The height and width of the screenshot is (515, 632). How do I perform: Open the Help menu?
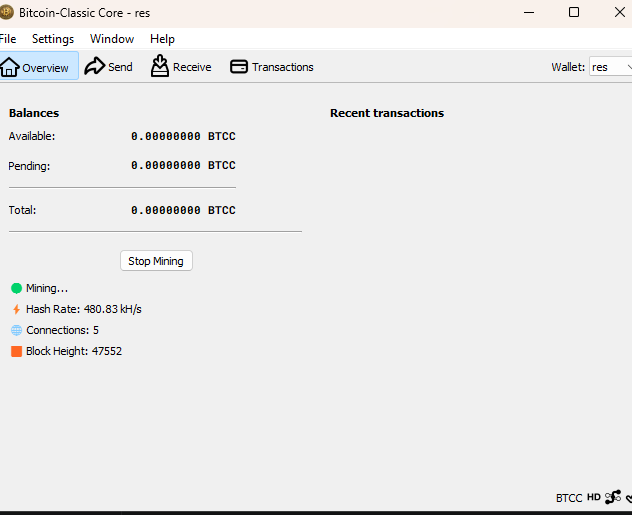162,39
